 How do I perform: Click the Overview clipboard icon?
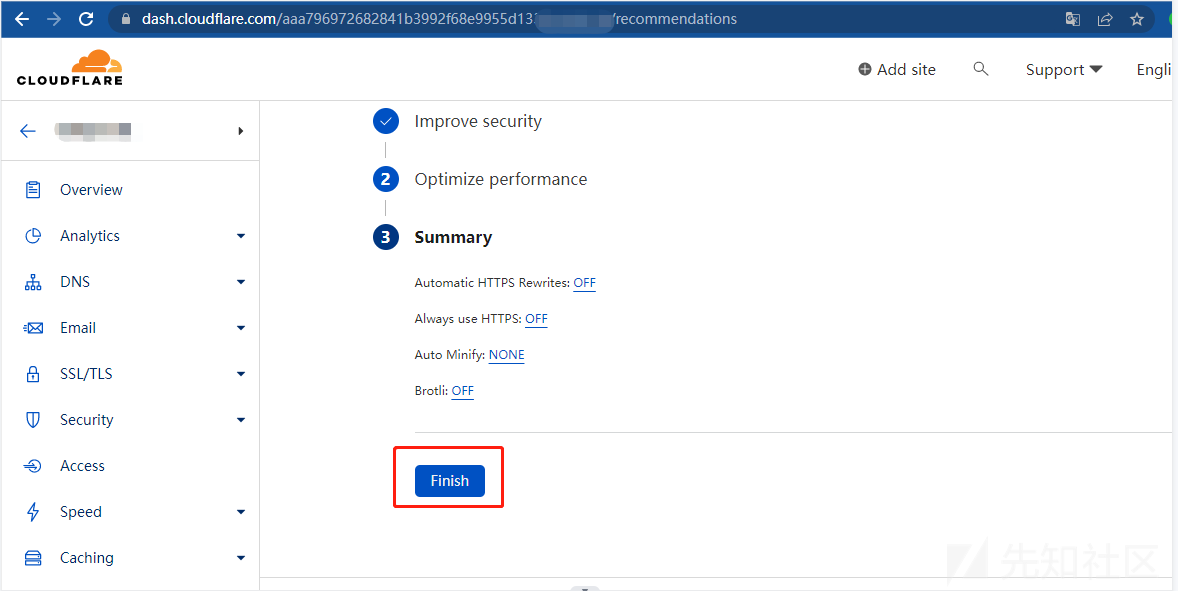tap(33, 190)
